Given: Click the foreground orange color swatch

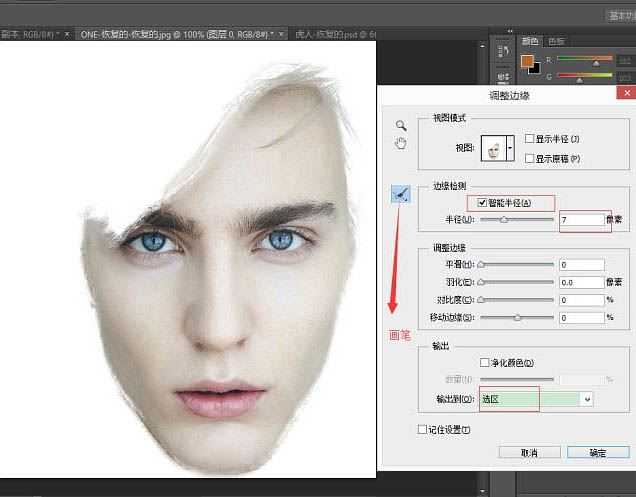Looking at the screenshot, I should click(527, 61).
